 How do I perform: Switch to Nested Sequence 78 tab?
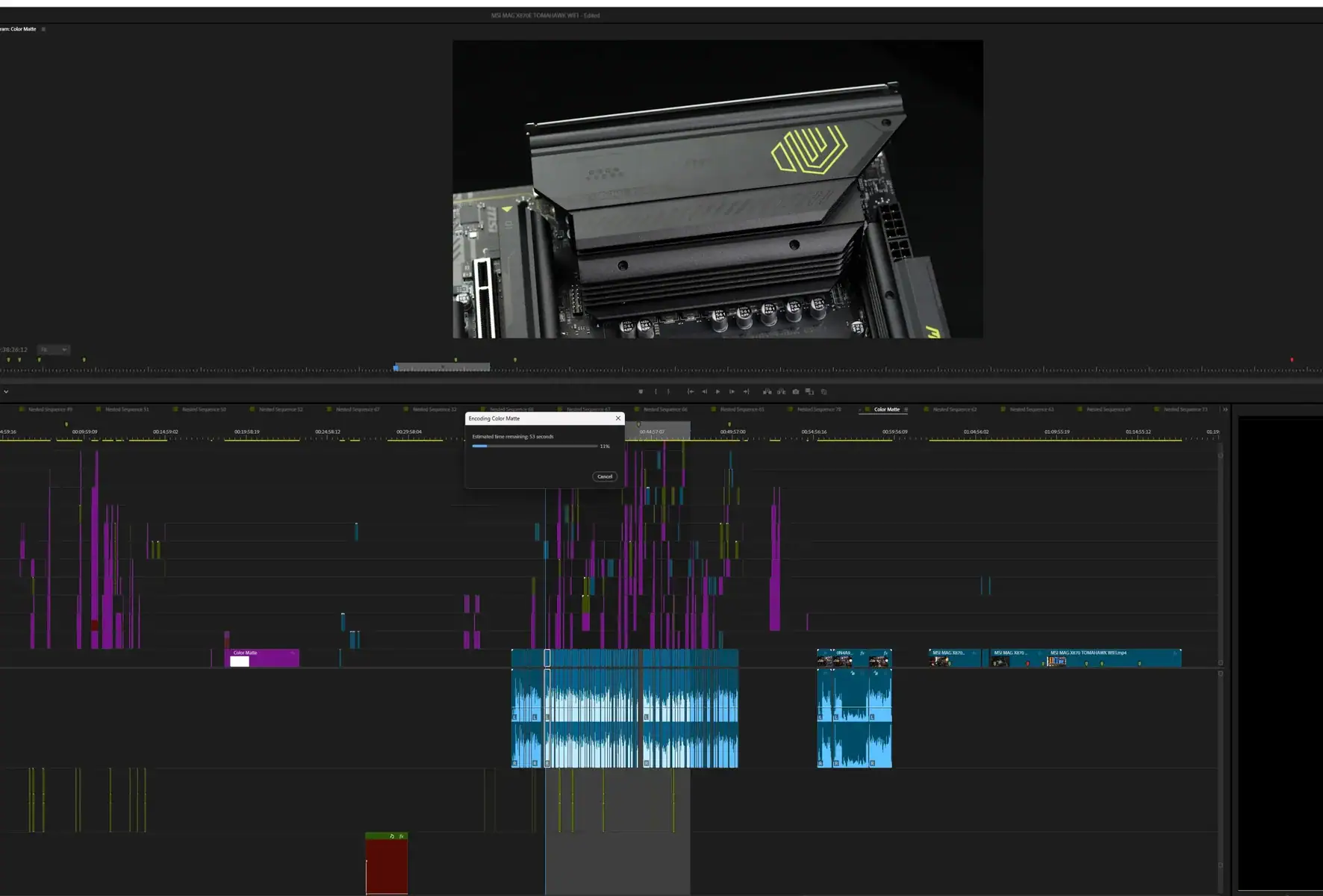819,409
